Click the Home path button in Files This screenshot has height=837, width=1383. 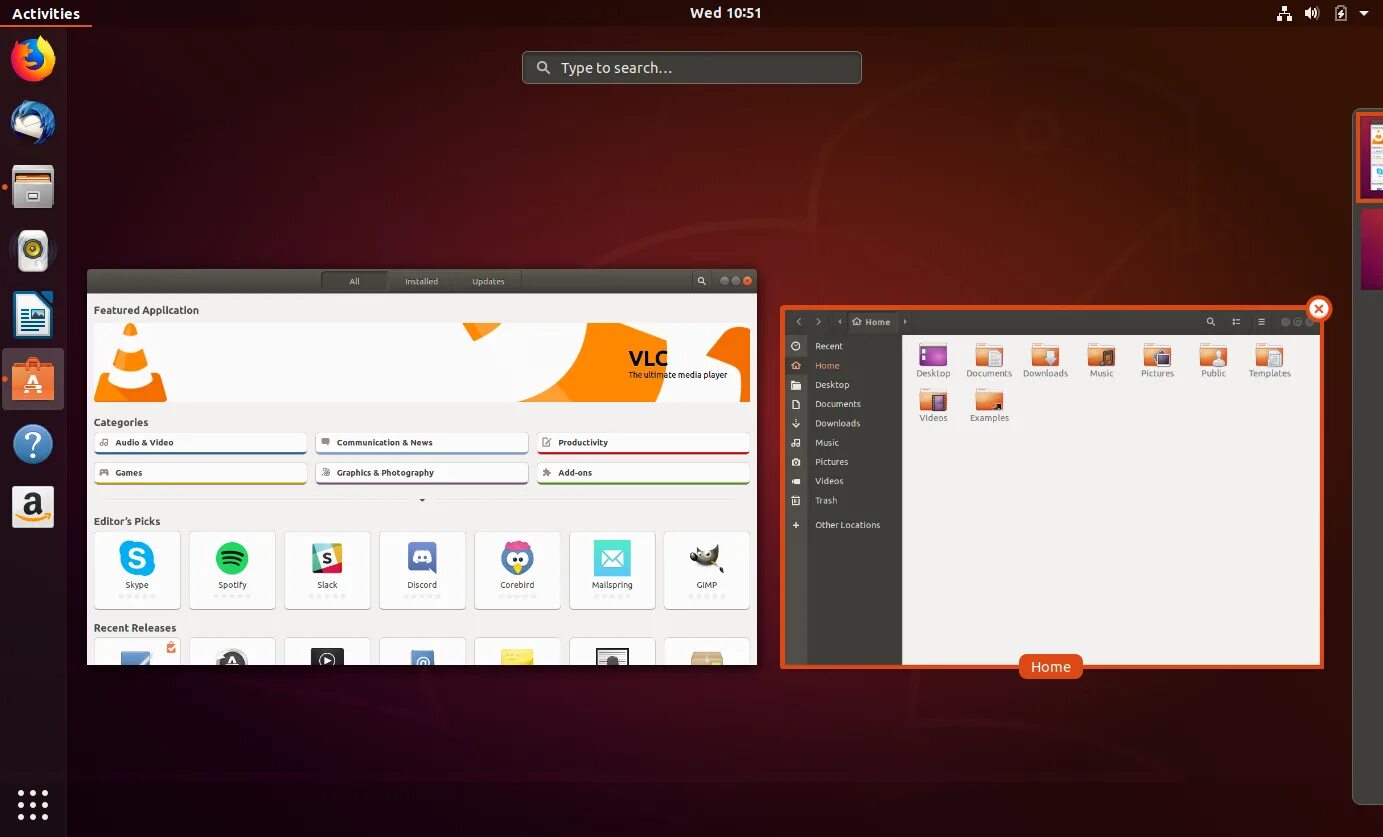coord(871,322)
